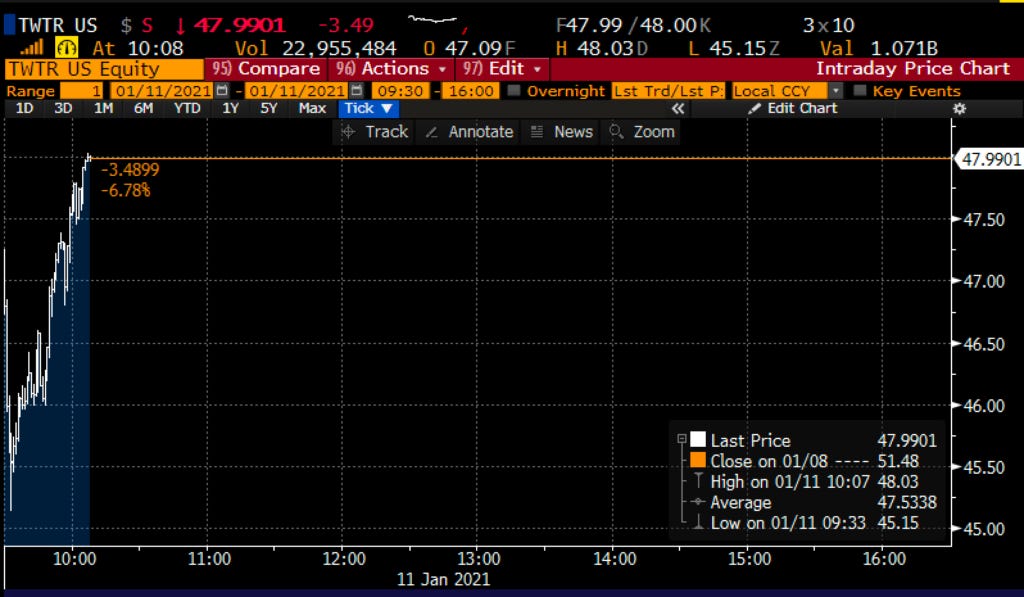Select the 1Y range tab
Screen dimensions: 1024x597
tap(230, 108)
